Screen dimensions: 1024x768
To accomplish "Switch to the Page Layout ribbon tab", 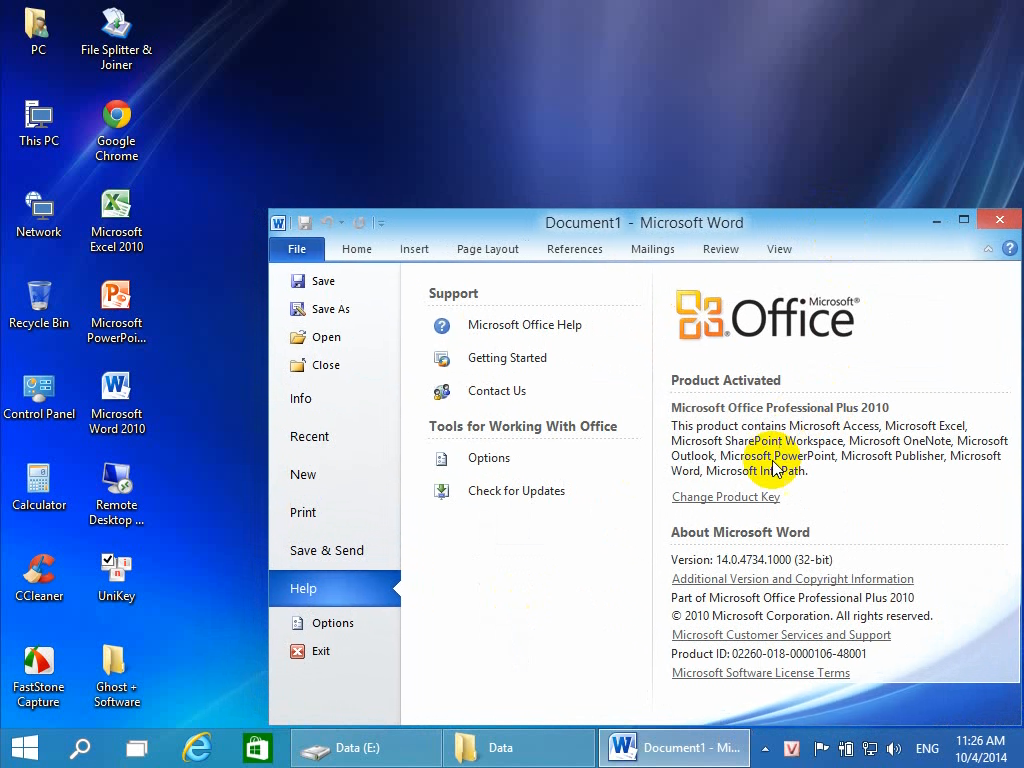I will (487, 249).
